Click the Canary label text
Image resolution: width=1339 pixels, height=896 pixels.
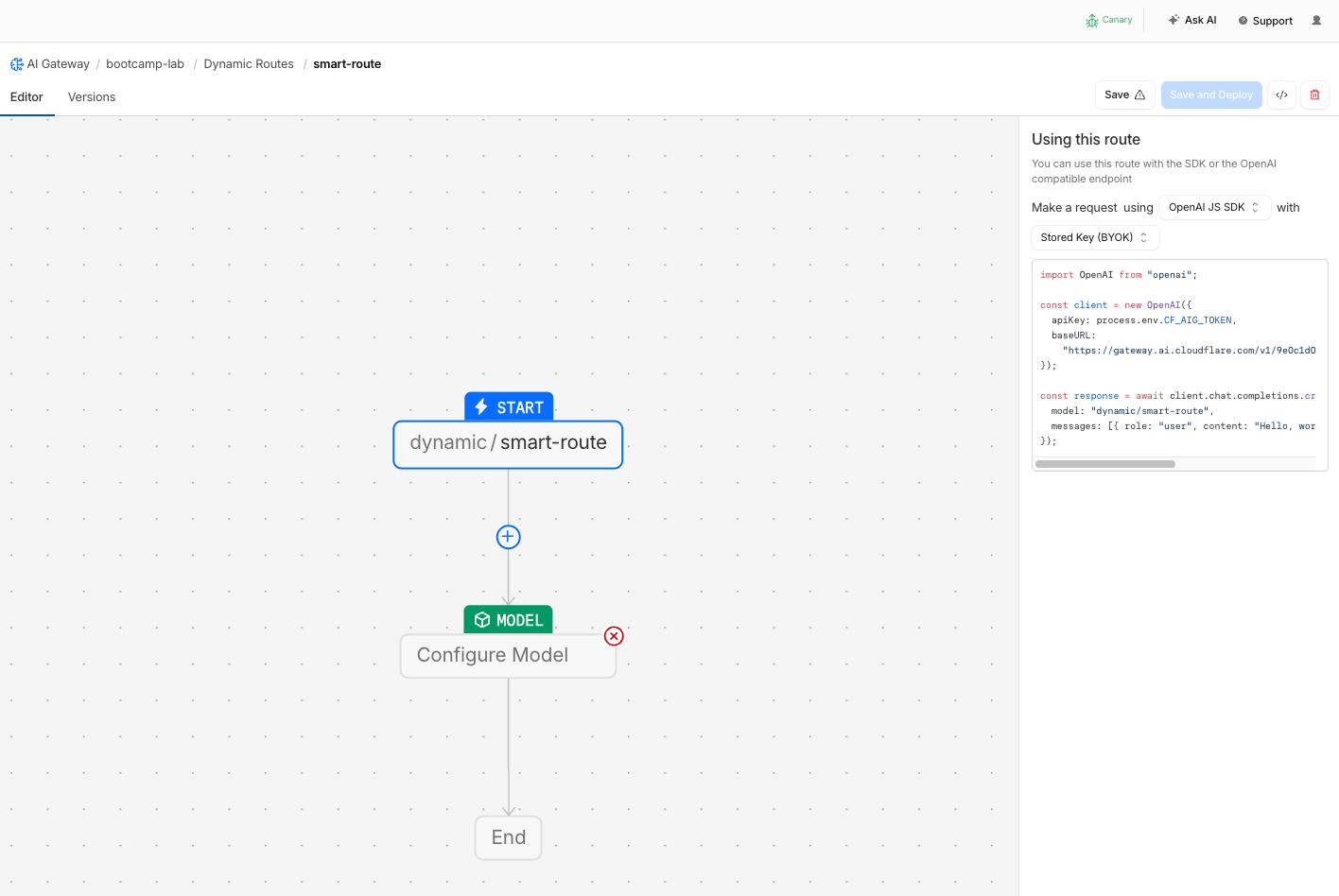tap(1117, 20)
